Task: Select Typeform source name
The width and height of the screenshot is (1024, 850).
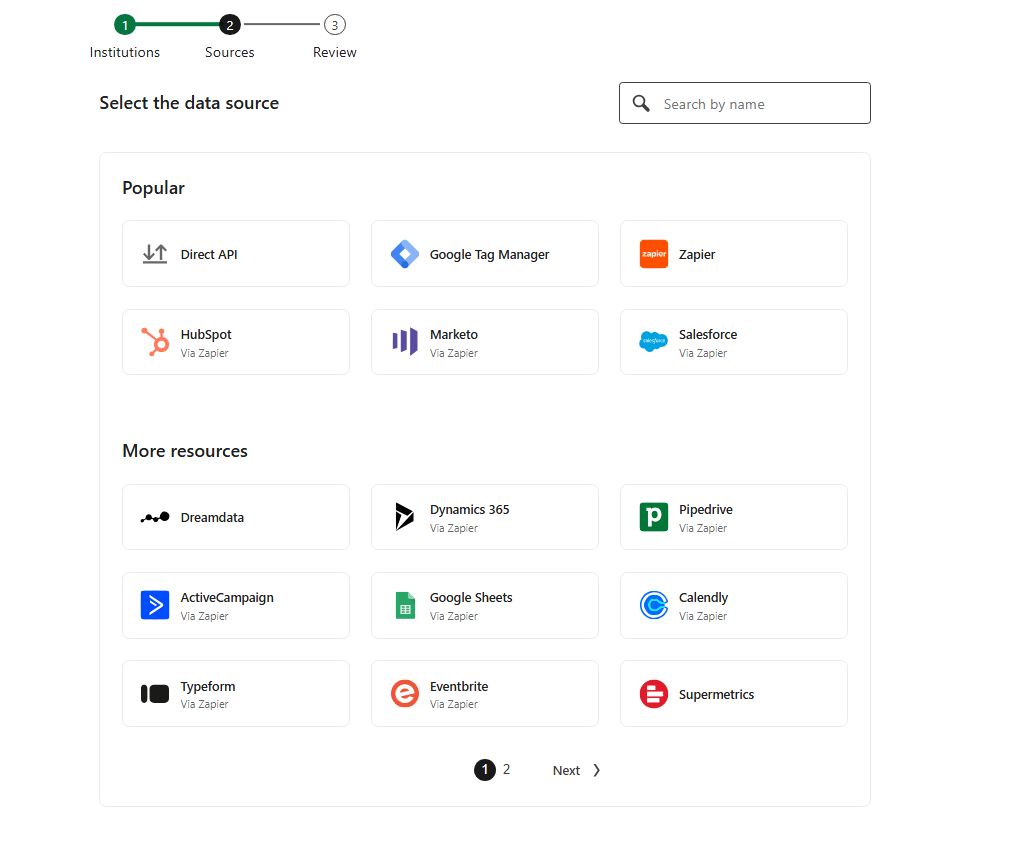Action: (x=208, y=686)
